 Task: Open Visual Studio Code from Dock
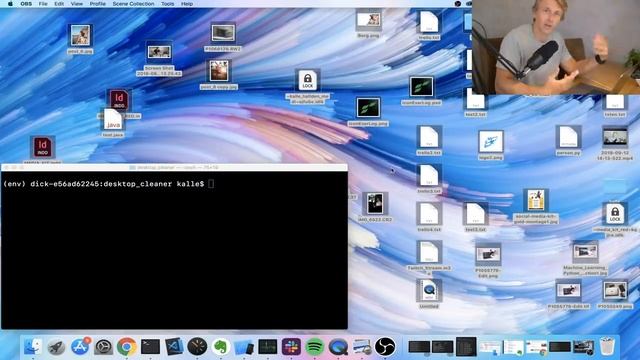[174, 347]
